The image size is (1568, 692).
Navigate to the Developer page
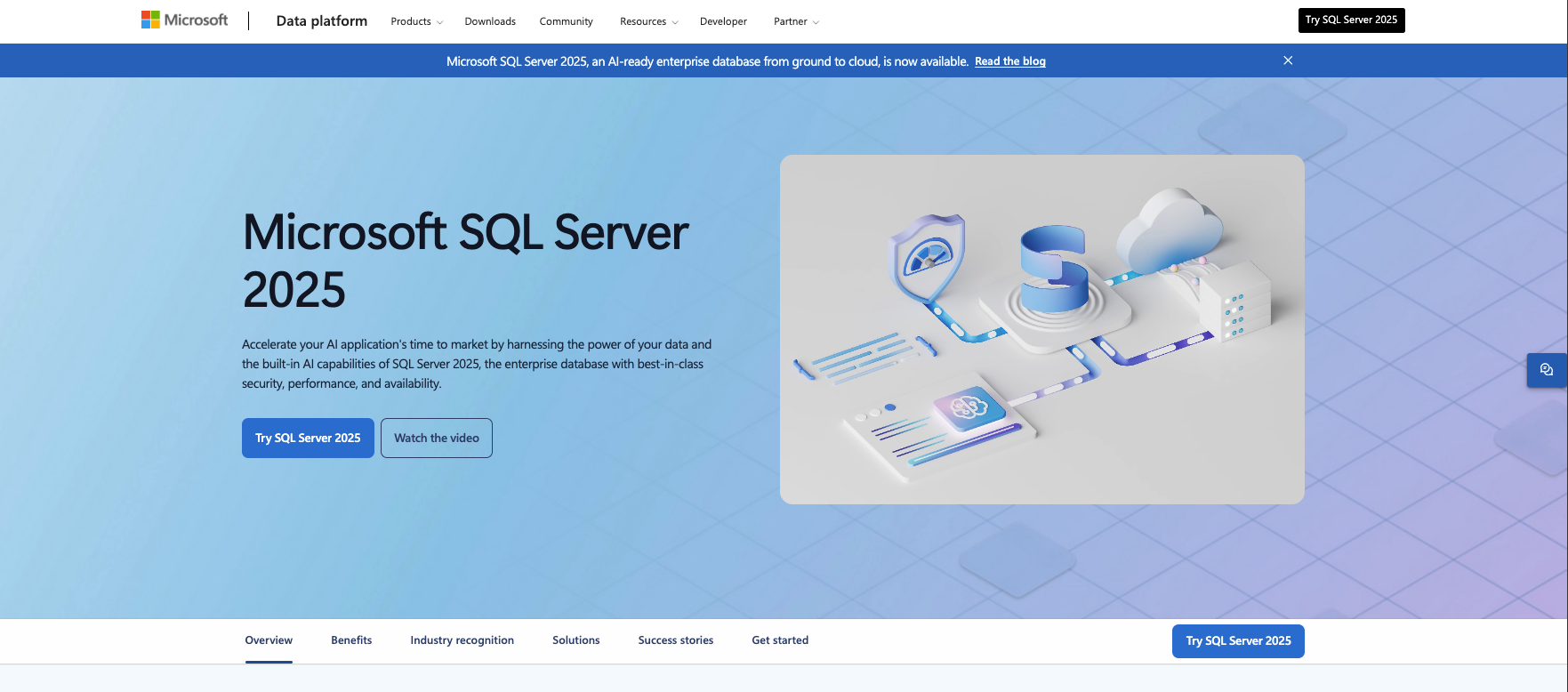[723, 21]
